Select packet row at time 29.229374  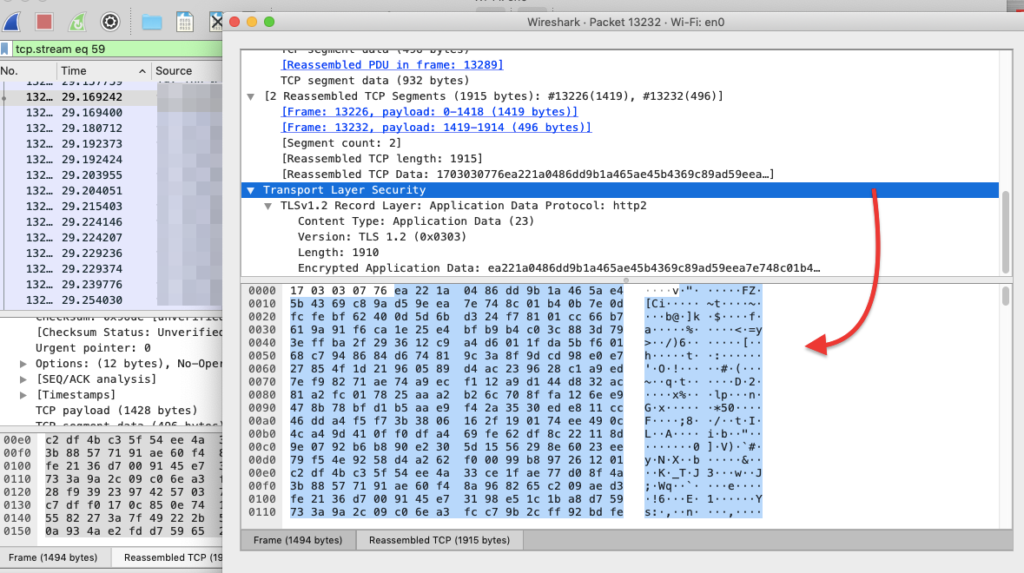click(x=111, y=269)
